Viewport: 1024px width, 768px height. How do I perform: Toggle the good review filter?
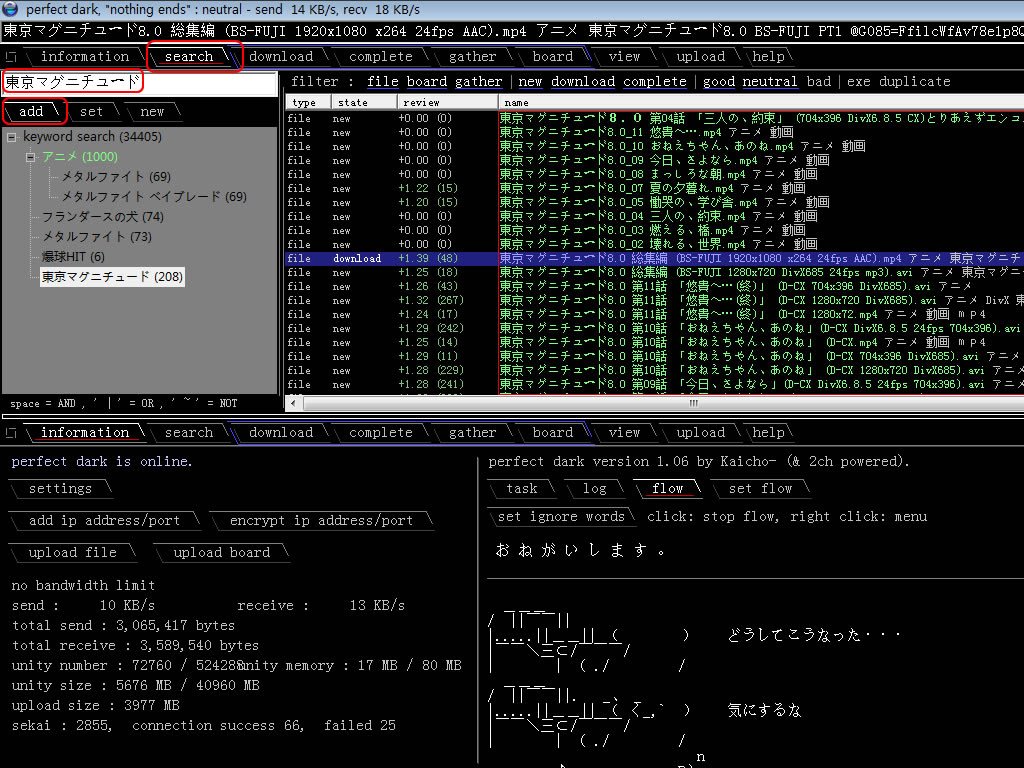click(x=719, y=82)
